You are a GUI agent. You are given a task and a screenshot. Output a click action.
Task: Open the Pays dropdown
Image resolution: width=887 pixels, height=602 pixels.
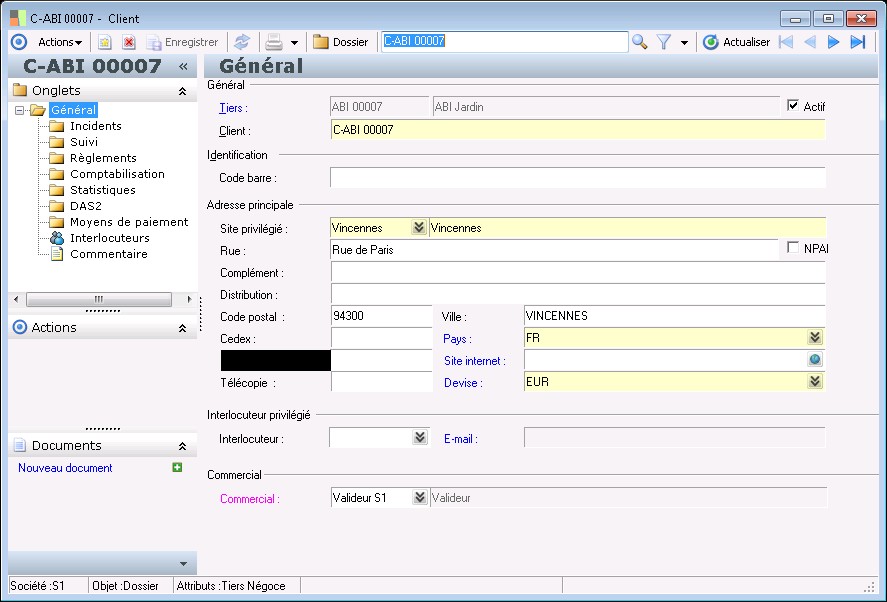pyautogui.click(x=815, y=338)
